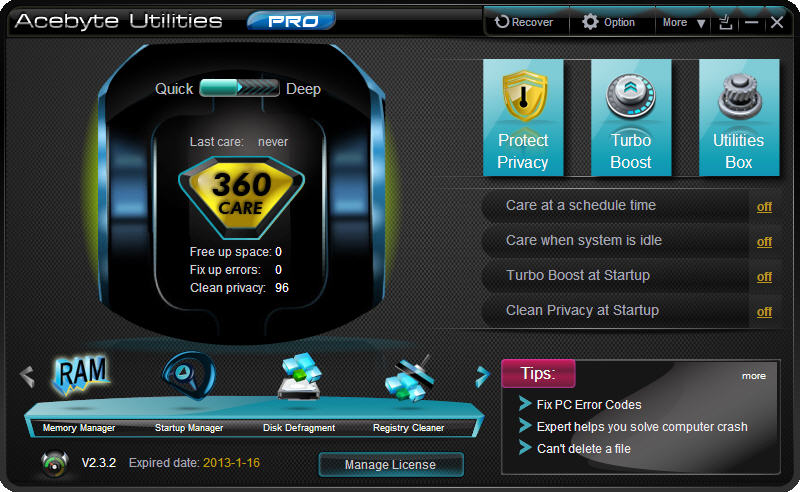
Task: Click Manage License button
Action: click(391, 465)
